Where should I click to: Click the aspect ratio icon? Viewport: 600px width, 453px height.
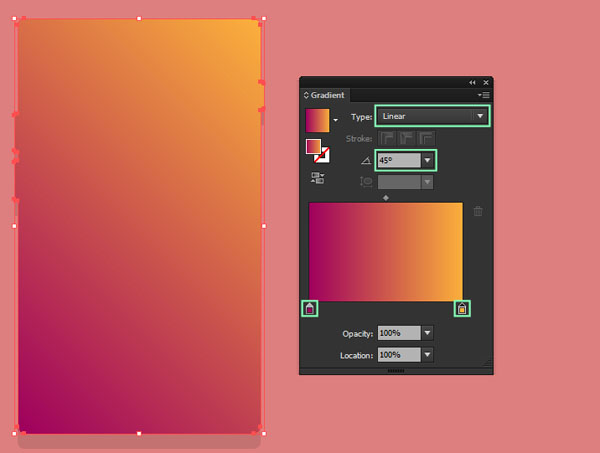click(x=366, y=182)
